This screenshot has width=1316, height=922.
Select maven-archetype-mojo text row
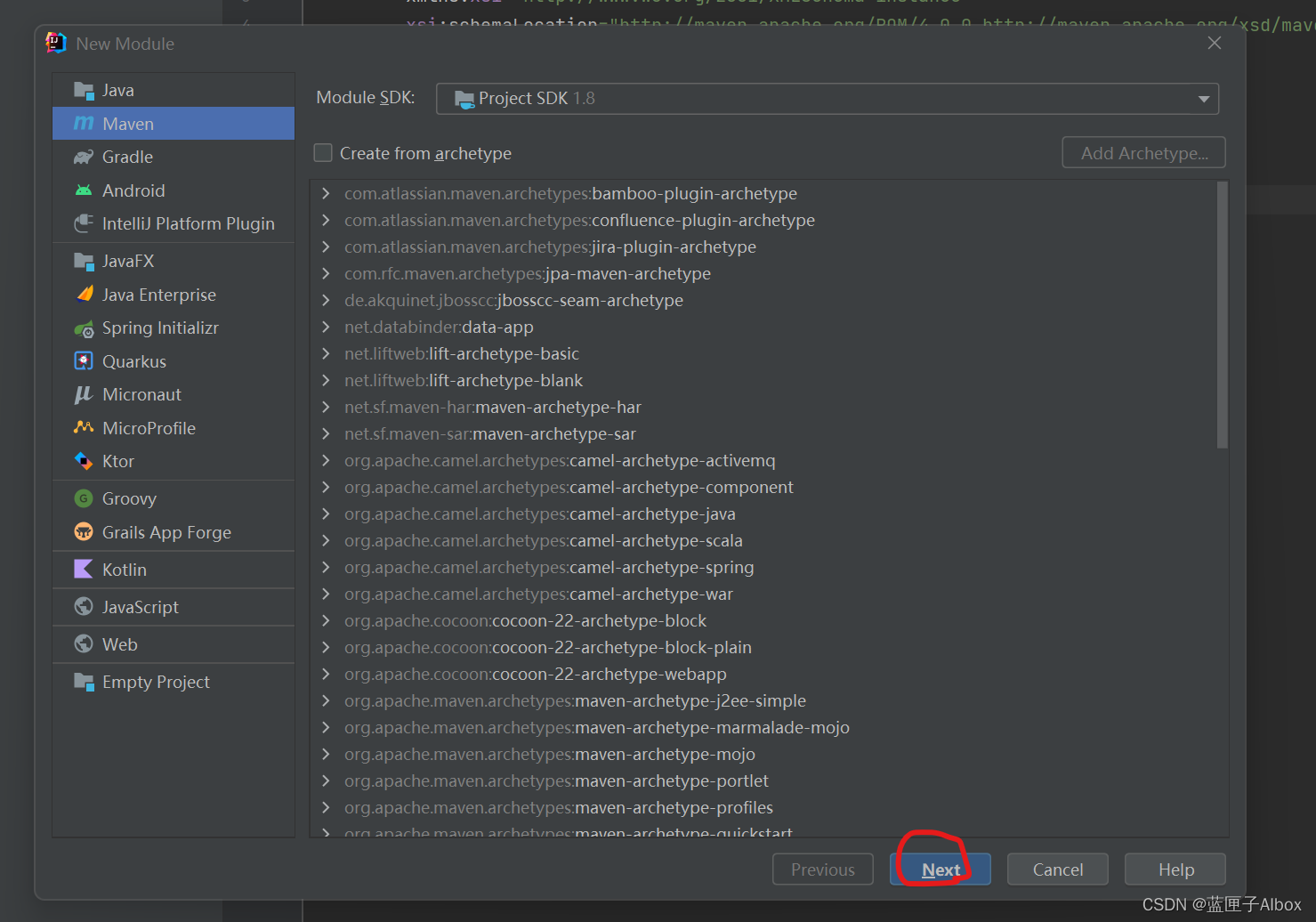pos(550,754)
